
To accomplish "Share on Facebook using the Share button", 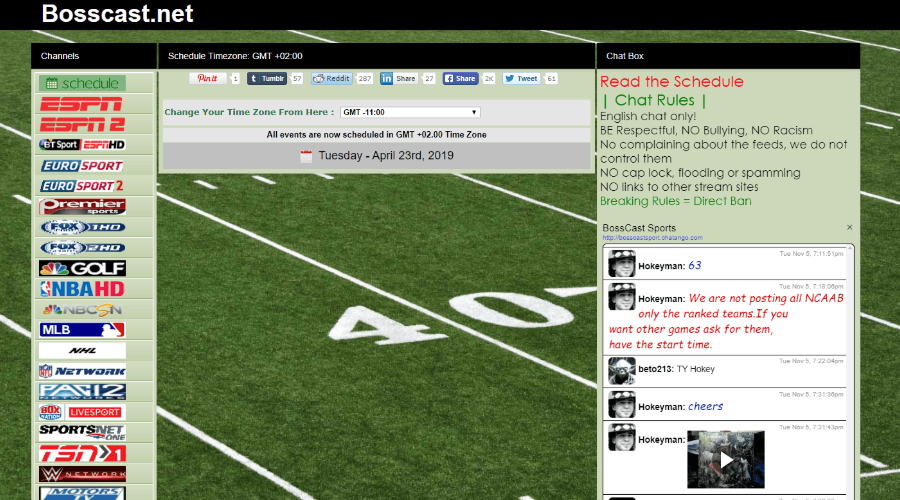I will [460, 78].
